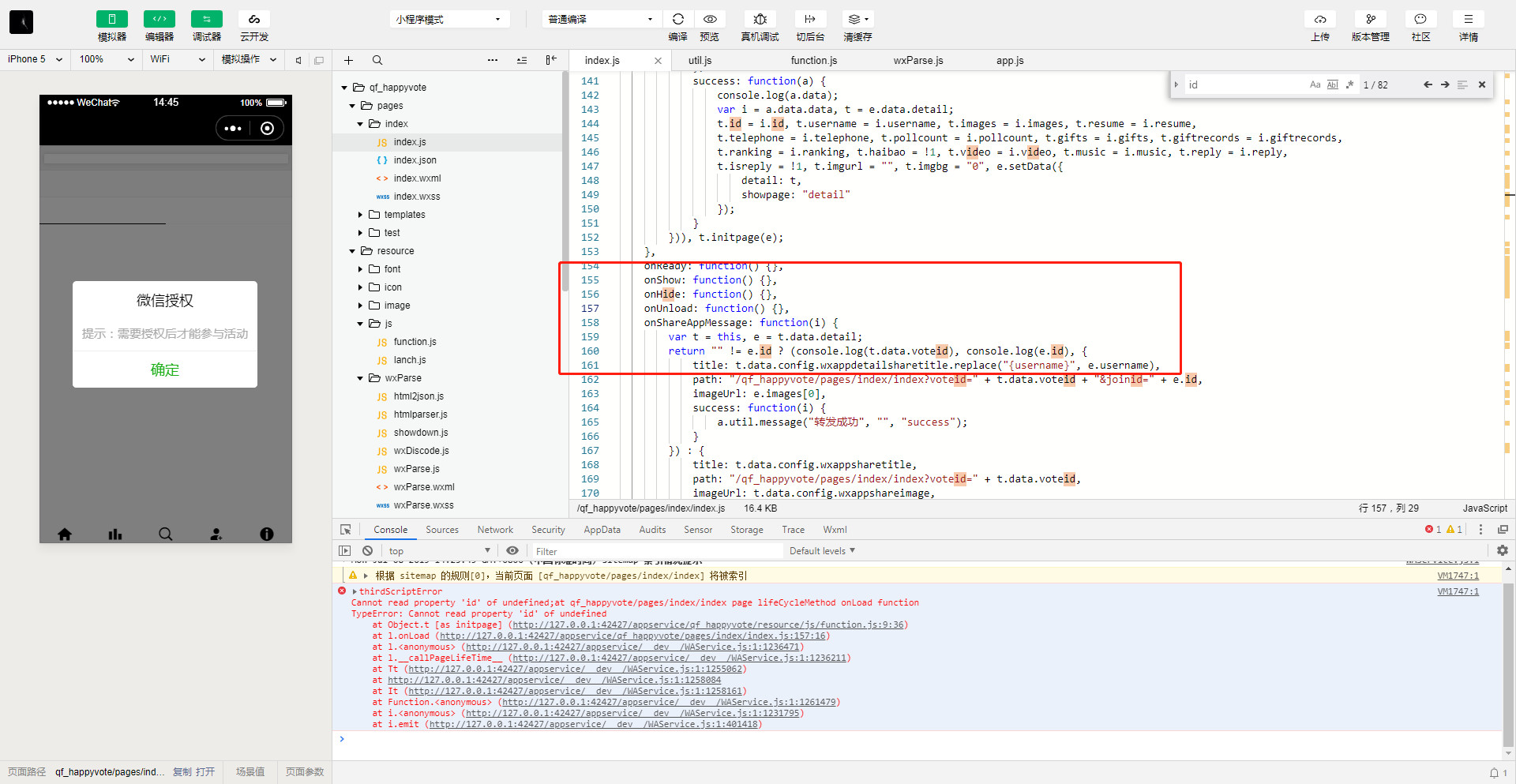Viewport: 1516px width, 784px height.
Task: Open 预览 preview with the eye icon
Action: 709,20
